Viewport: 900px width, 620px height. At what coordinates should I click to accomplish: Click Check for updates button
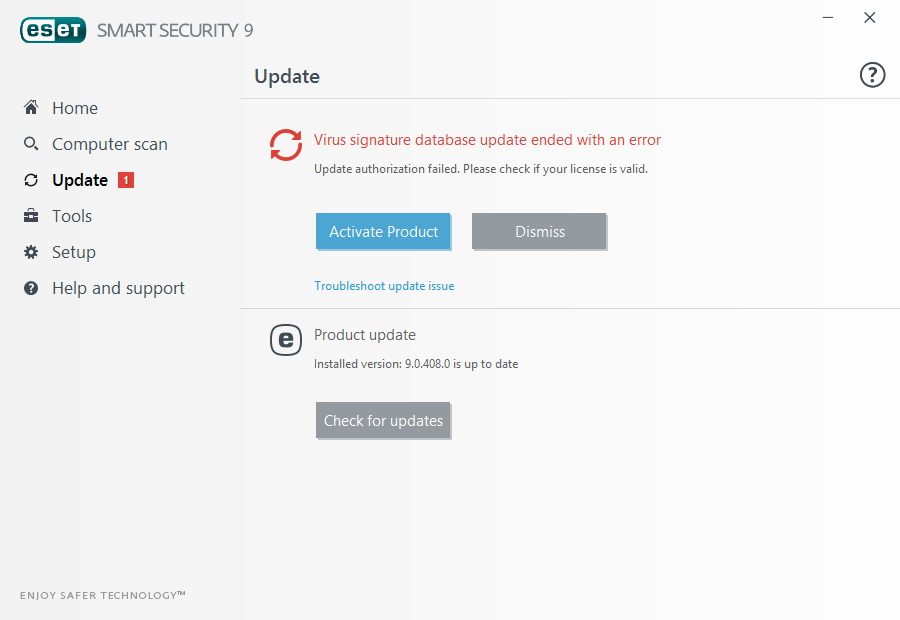383,420
